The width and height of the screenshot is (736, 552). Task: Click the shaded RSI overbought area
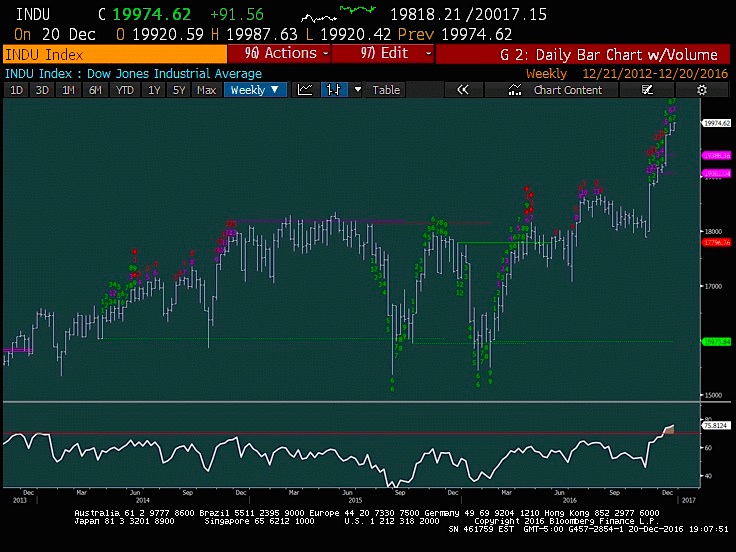669,429
